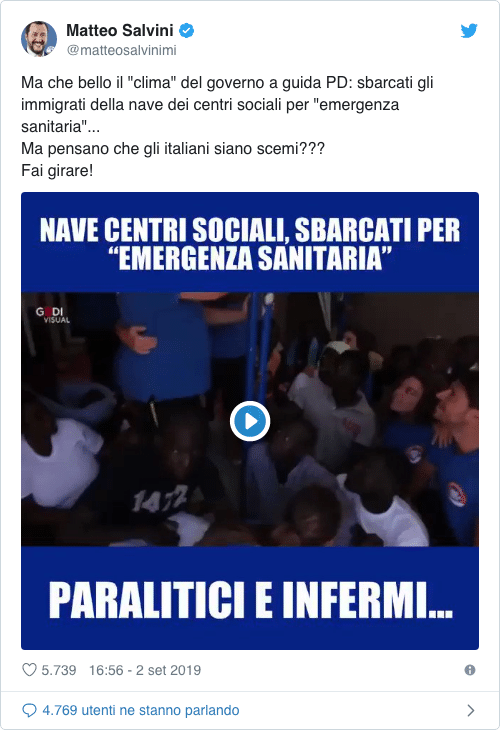Click the speech bubble reply icon

(29, 710)
